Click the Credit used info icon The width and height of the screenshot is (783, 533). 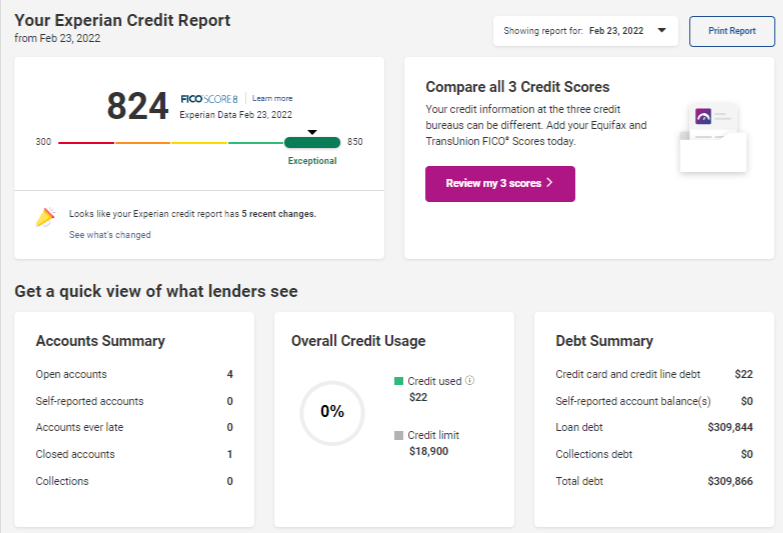(x=469, y=380)
